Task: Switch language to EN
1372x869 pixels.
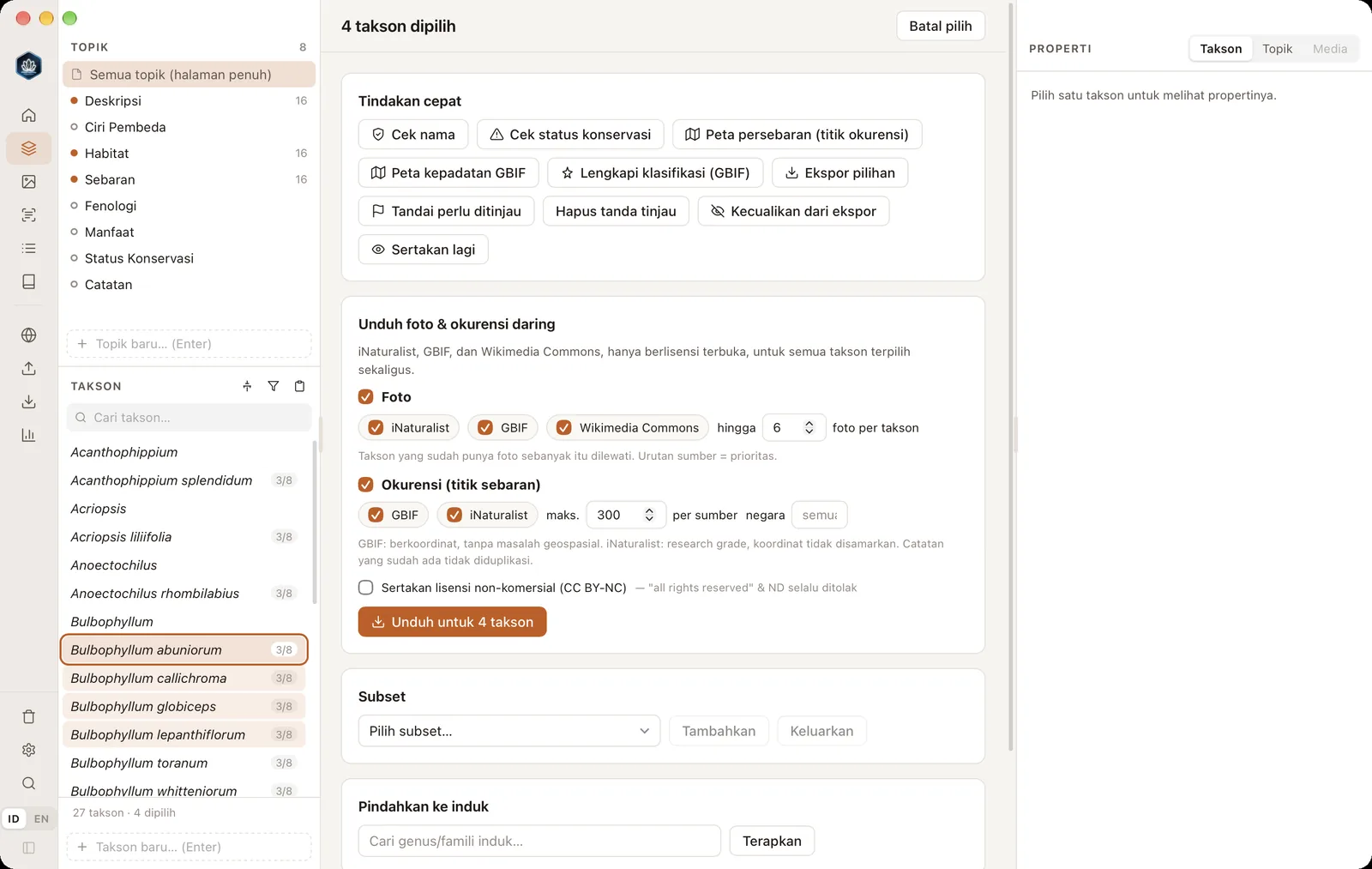Action: (41, 819)
